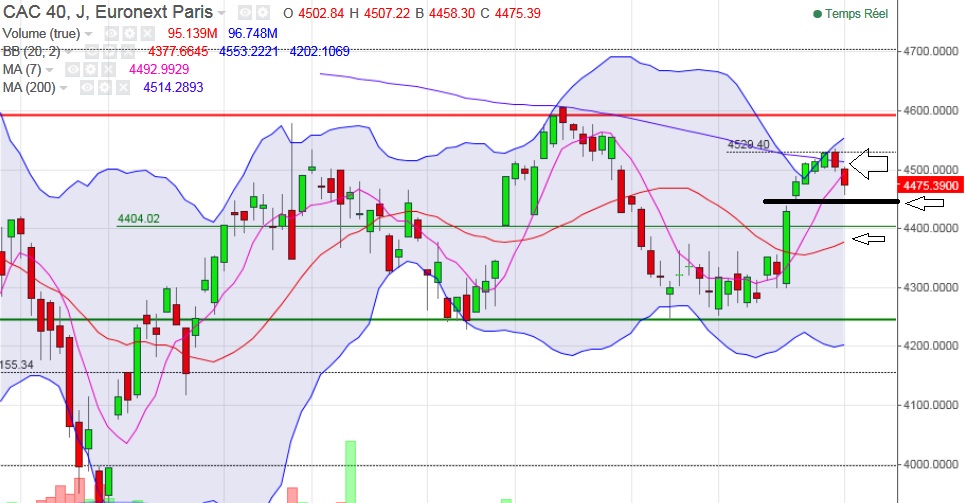Toggle MA (200) eye visibility icon
The image size is (966, 503).
click(x=87, y=88)
